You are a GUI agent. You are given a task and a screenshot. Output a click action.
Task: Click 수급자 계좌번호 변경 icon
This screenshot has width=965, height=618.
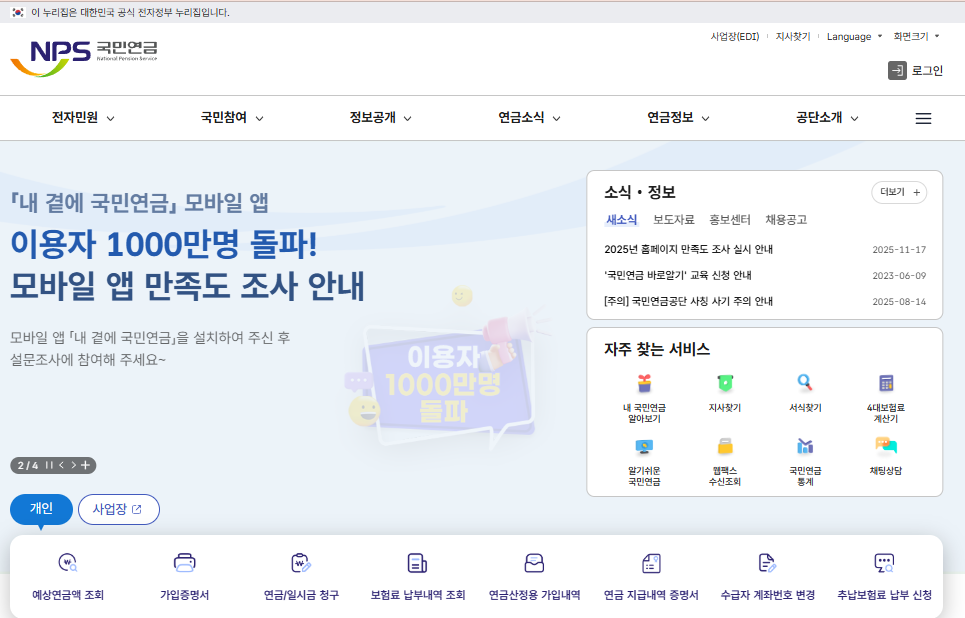click(767, 563)
